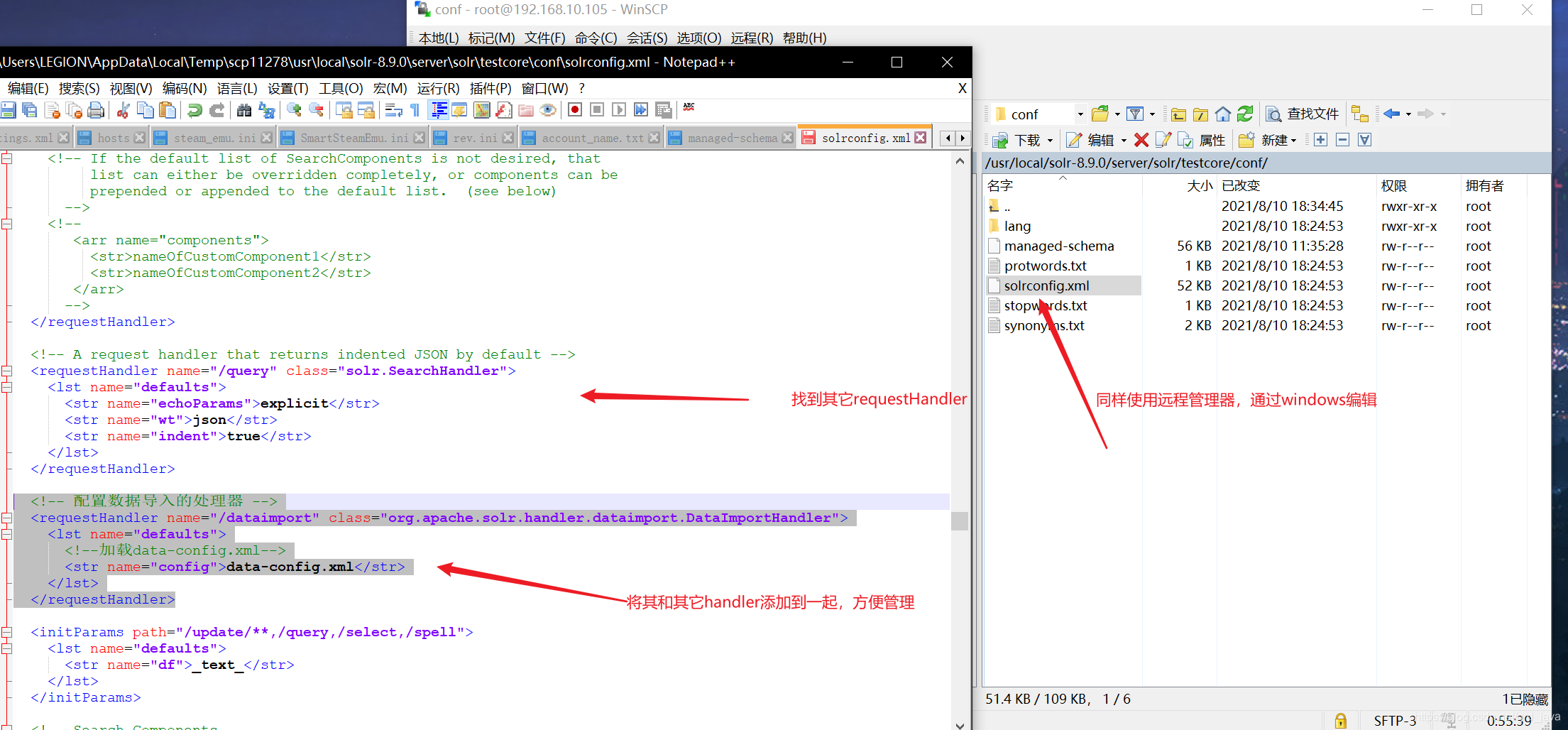
Task: Zoom in on the editor text
Action: point(294,110)
